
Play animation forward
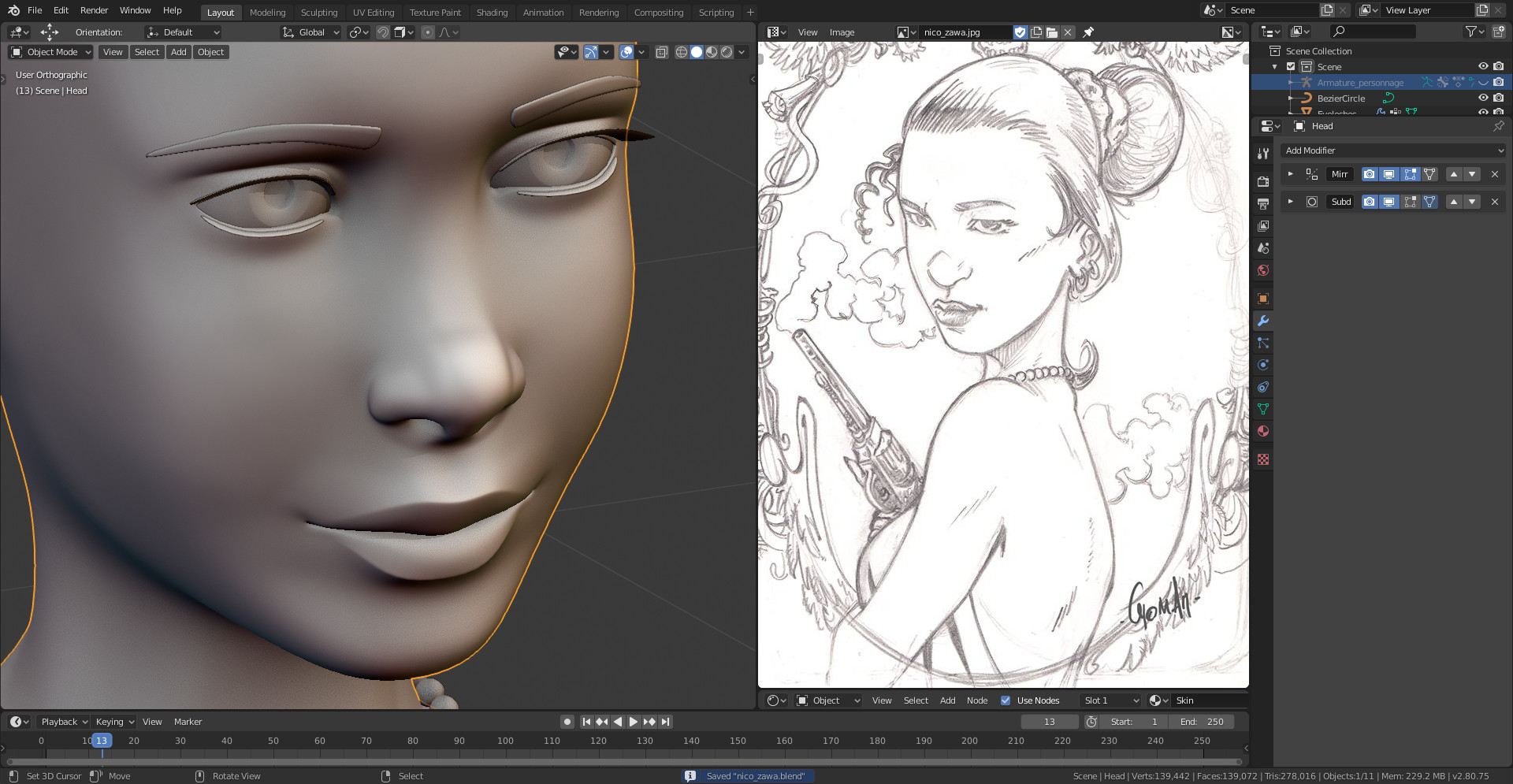pos(633,722)
